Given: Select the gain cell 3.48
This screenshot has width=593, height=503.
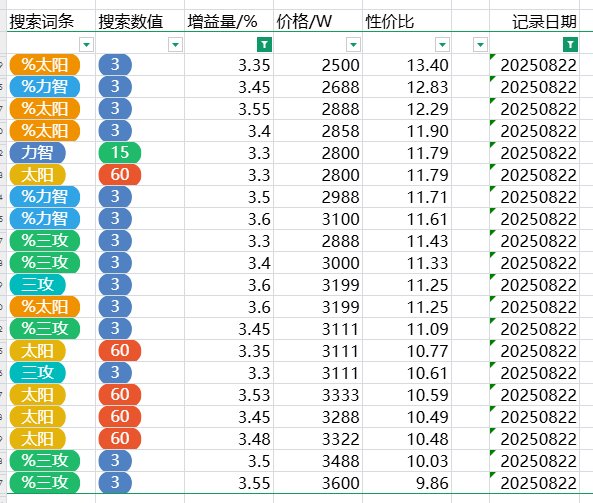Looking at the screenshot, I should click(x=229, y=439).
